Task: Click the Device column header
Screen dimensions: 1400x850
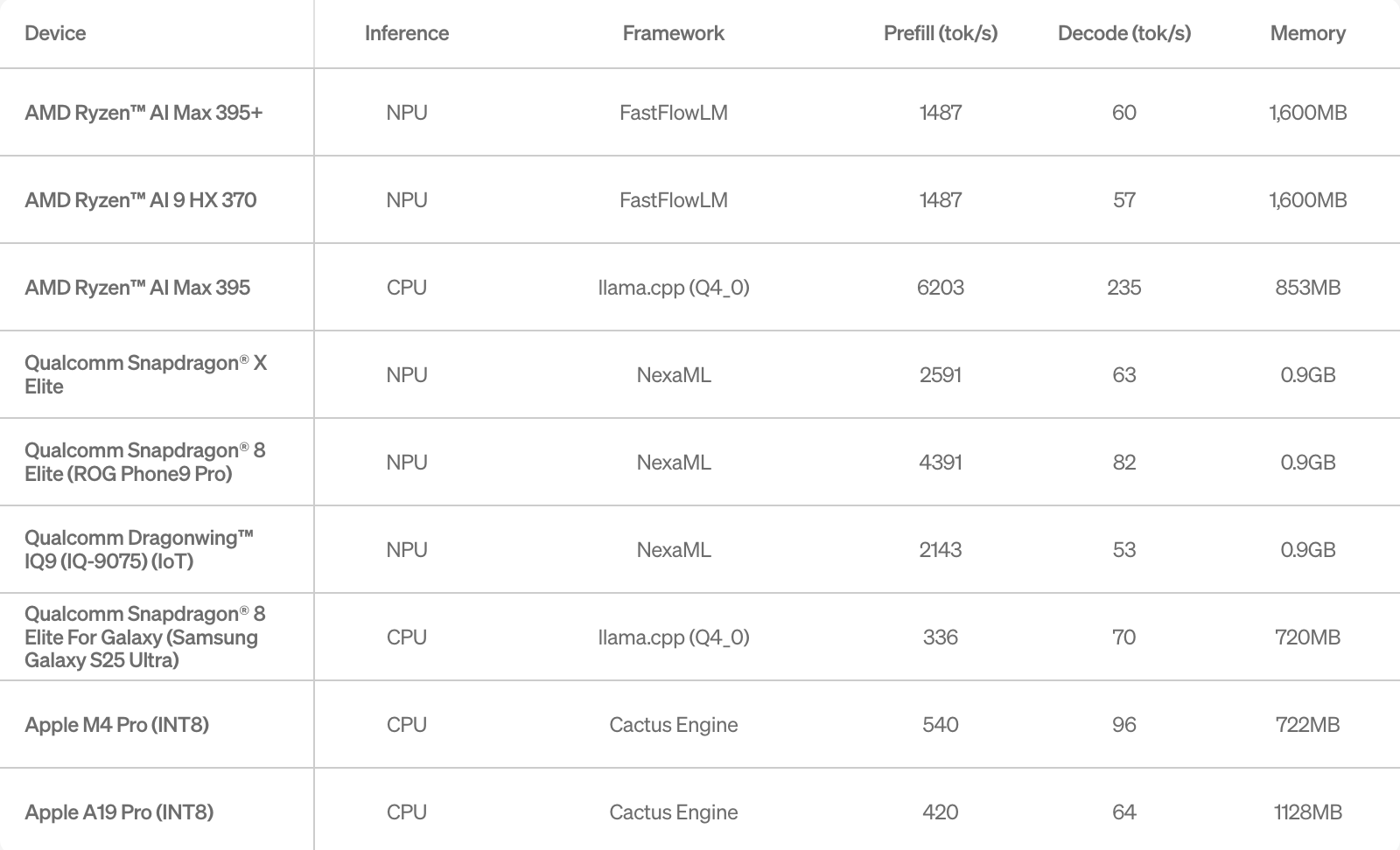Action: pyautogui.click(x=55, y=33)
